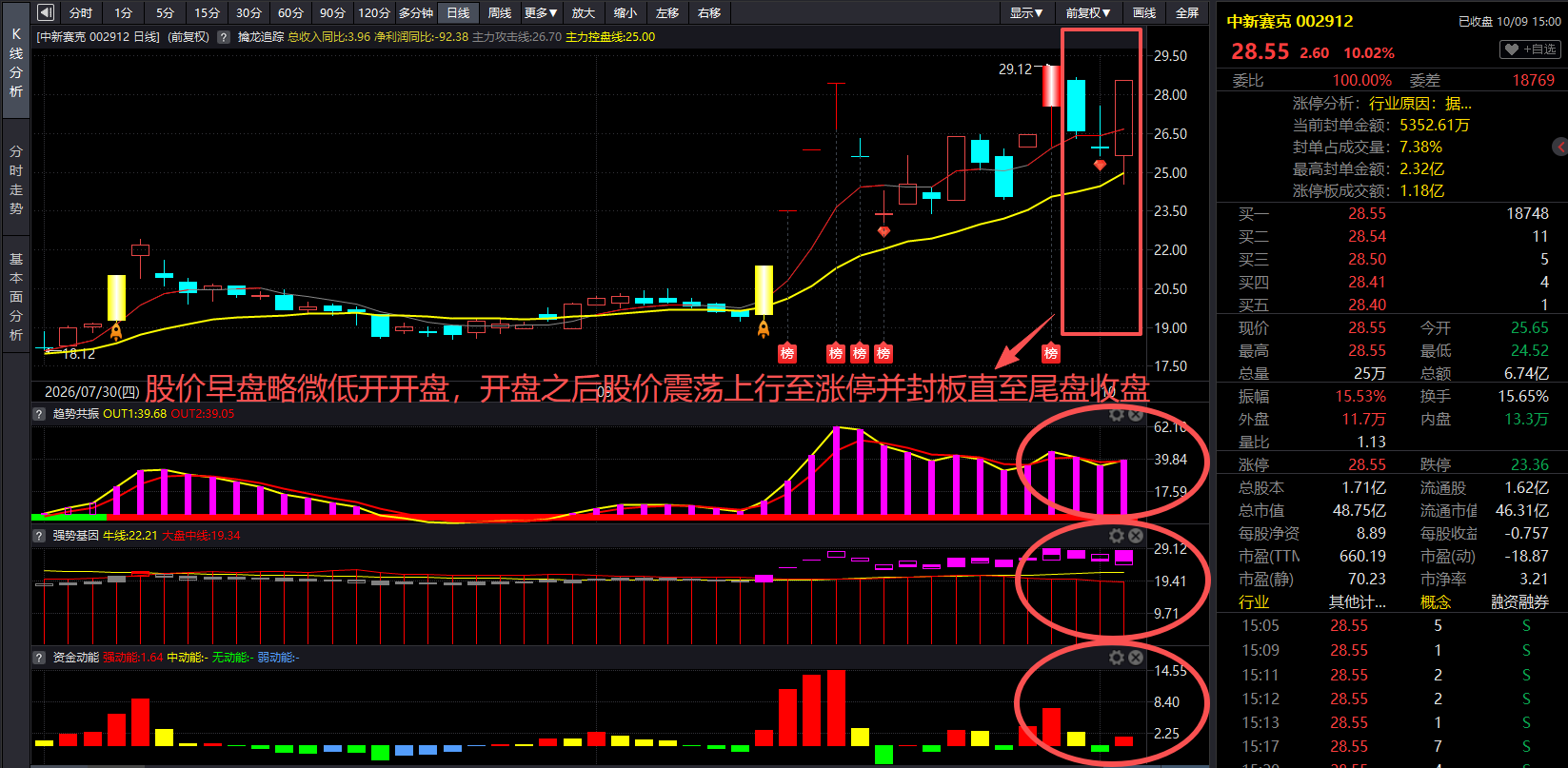Select the 15分 period tab

click(x=207, y=12)
